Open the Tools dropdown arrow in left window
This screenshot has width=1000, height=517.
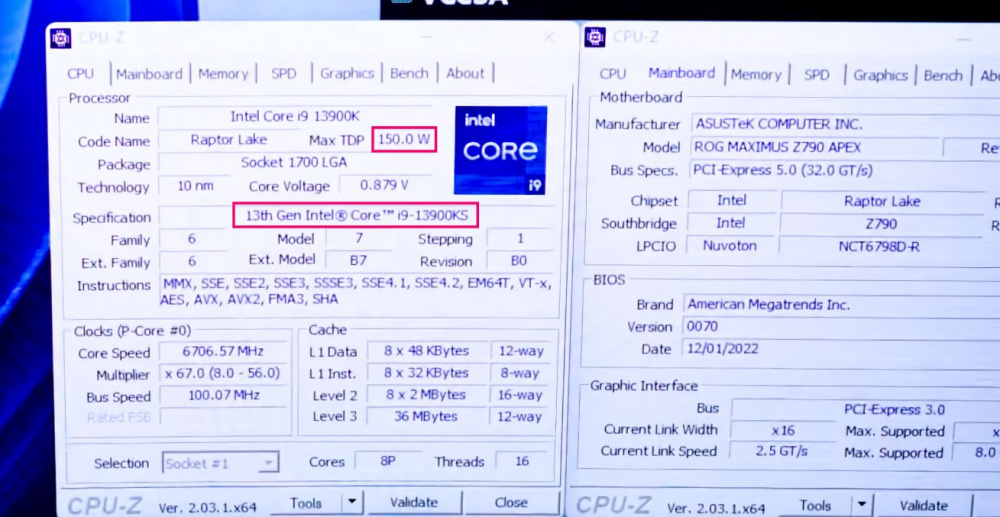coord(352,502)
